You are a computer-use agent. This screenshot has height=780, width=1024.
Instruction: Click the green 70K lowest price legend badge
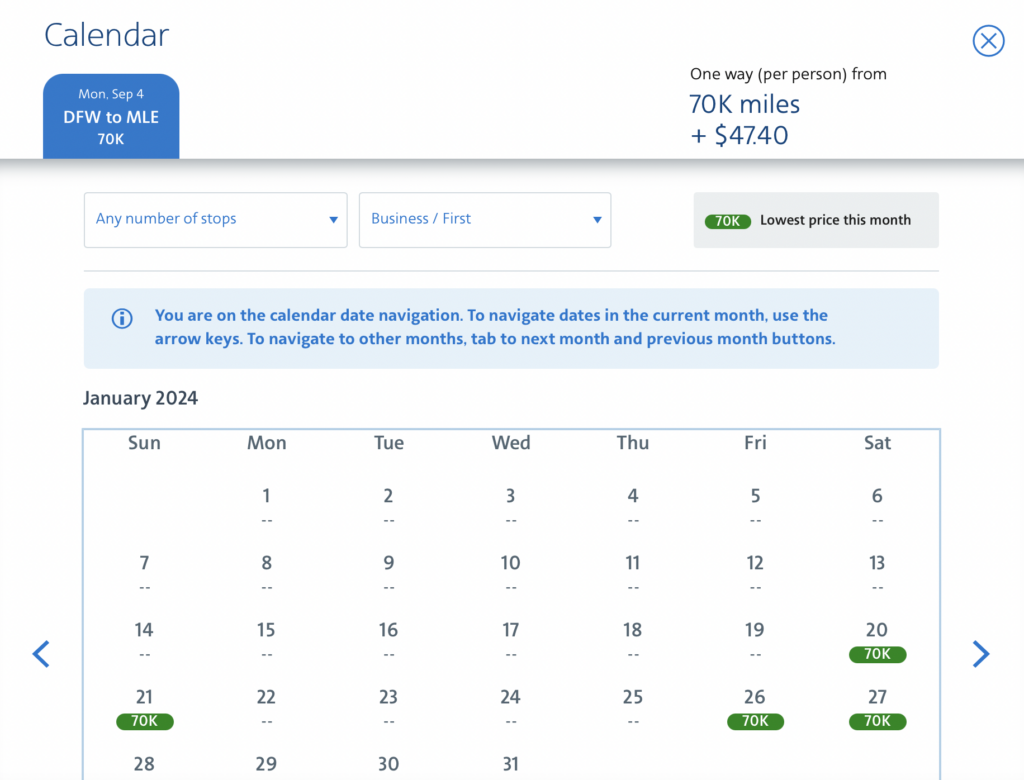point(727,221)
